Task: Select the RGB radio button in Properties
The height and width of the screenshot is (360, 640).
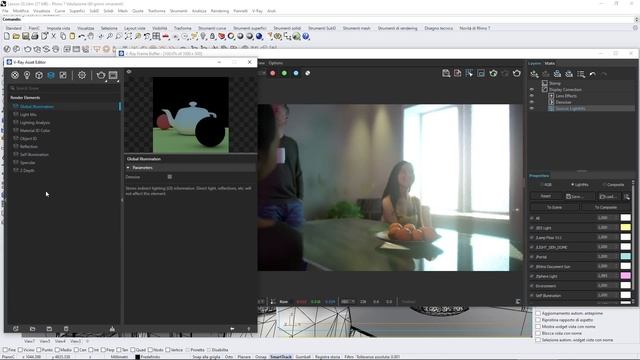Action: point(542,184)
